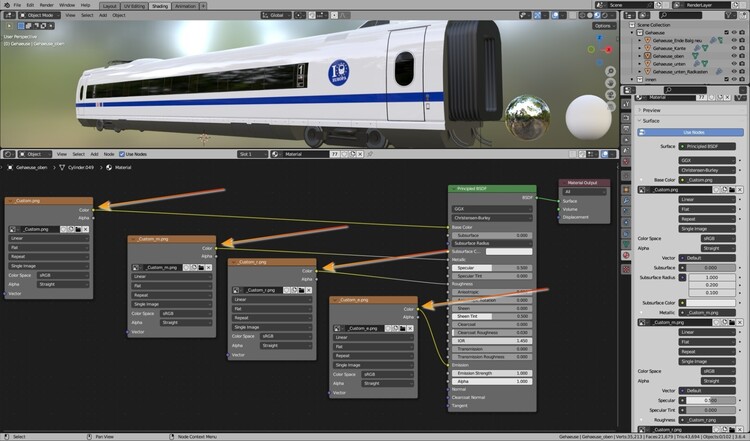Uncheck the Gehaeuse collection checkbox
Screen dimensions: 750x441
pyautogui.click(x=726, y=30)
